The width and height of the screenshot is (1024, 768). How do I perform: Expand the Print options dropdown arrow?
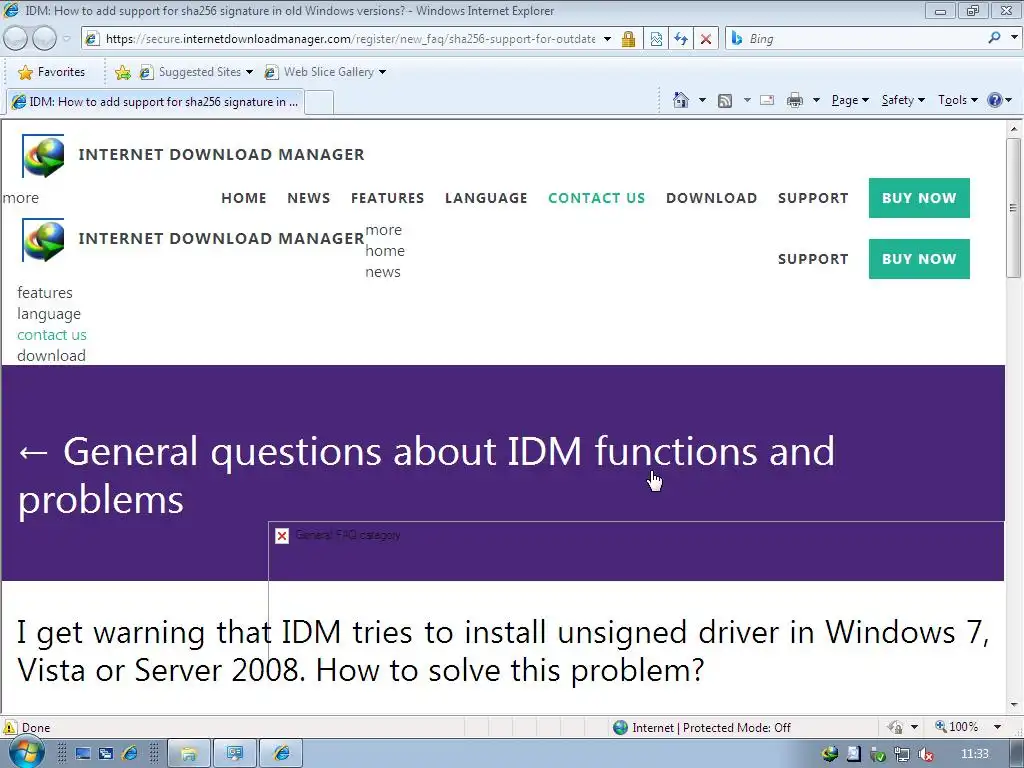click(x=816, y=100)
